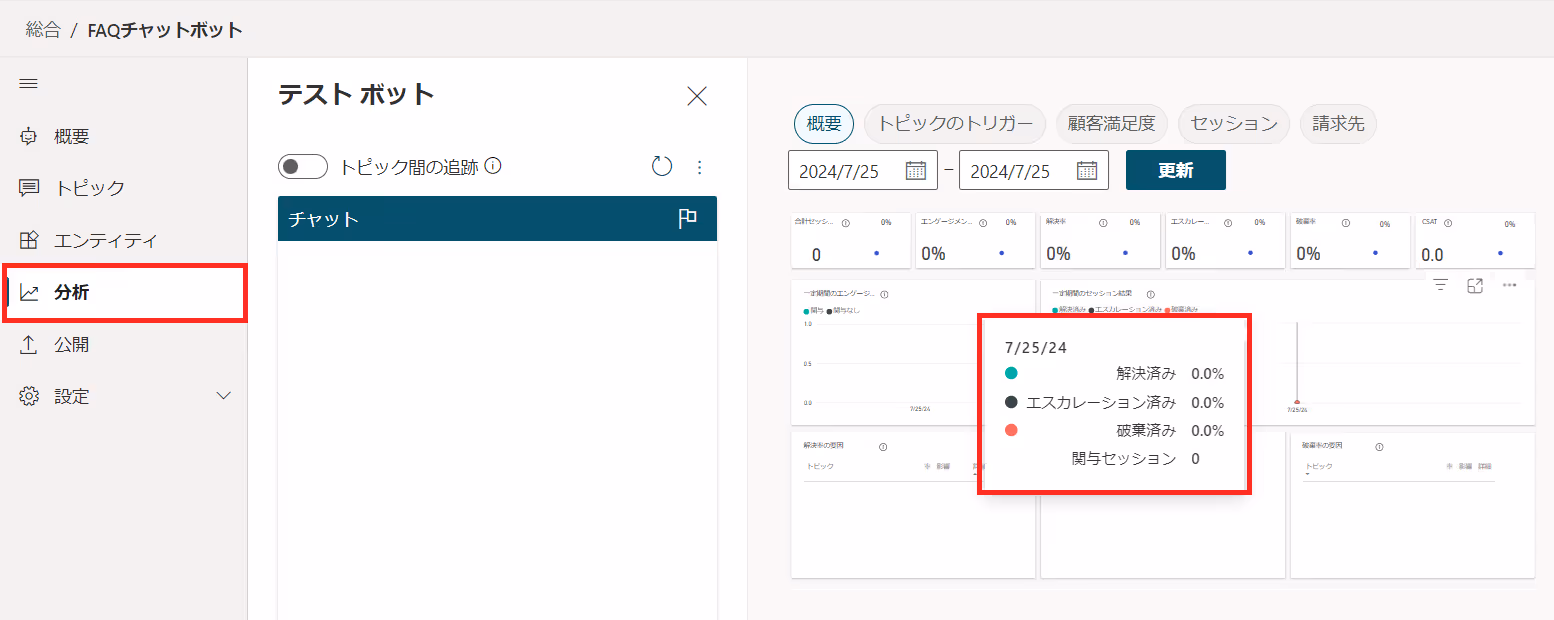Show info for エンゲージメント card
This screenshot has height=620, width=1554.
[983, 223]
